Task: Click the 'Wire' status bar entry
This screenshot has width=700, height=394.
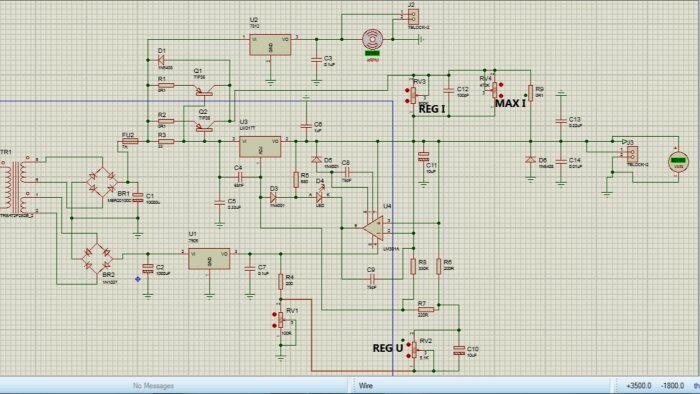Action: (366, 386)
